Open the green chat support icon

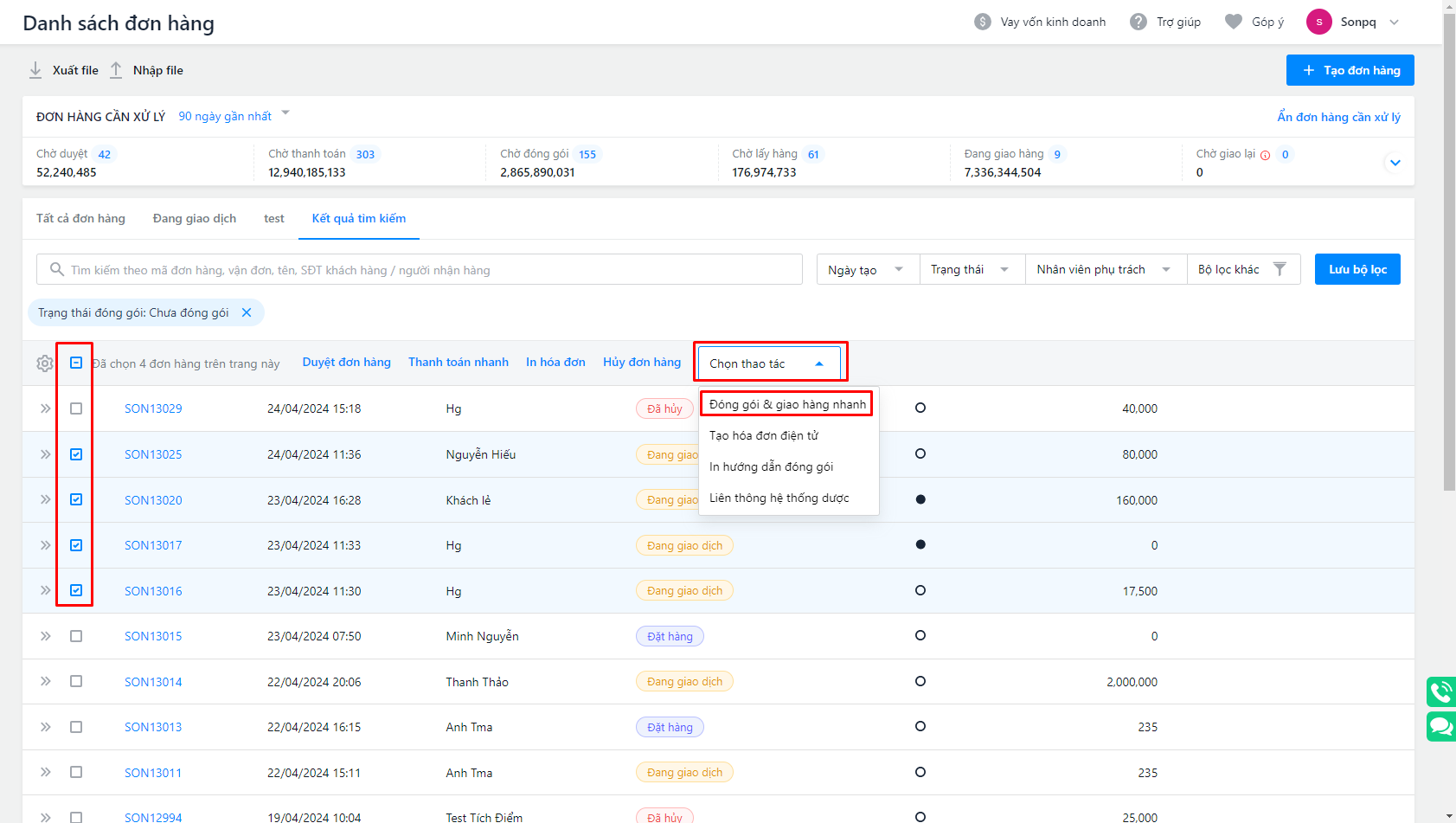click(1440, 726)
